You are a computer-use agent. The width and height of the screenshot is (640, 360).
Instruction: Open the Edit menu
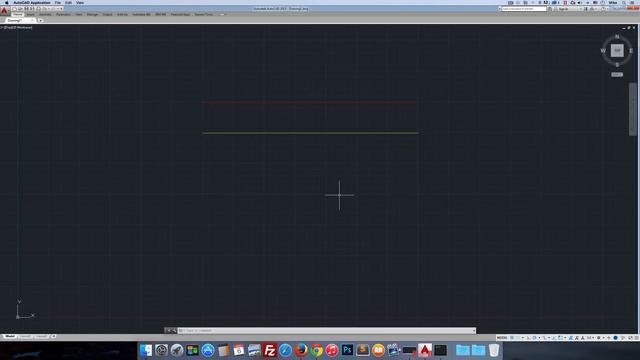(x=68, y=2)
